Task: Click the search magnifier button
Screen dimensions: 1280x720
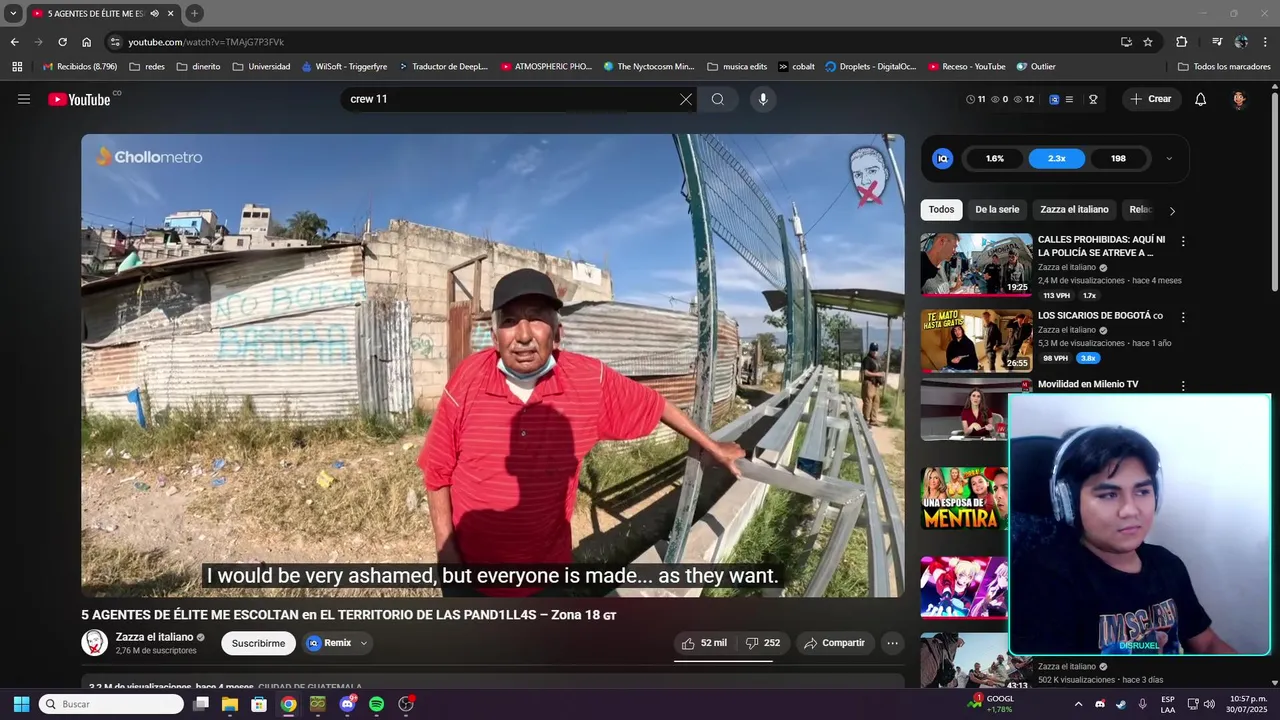Action: [x=718, y=99]
